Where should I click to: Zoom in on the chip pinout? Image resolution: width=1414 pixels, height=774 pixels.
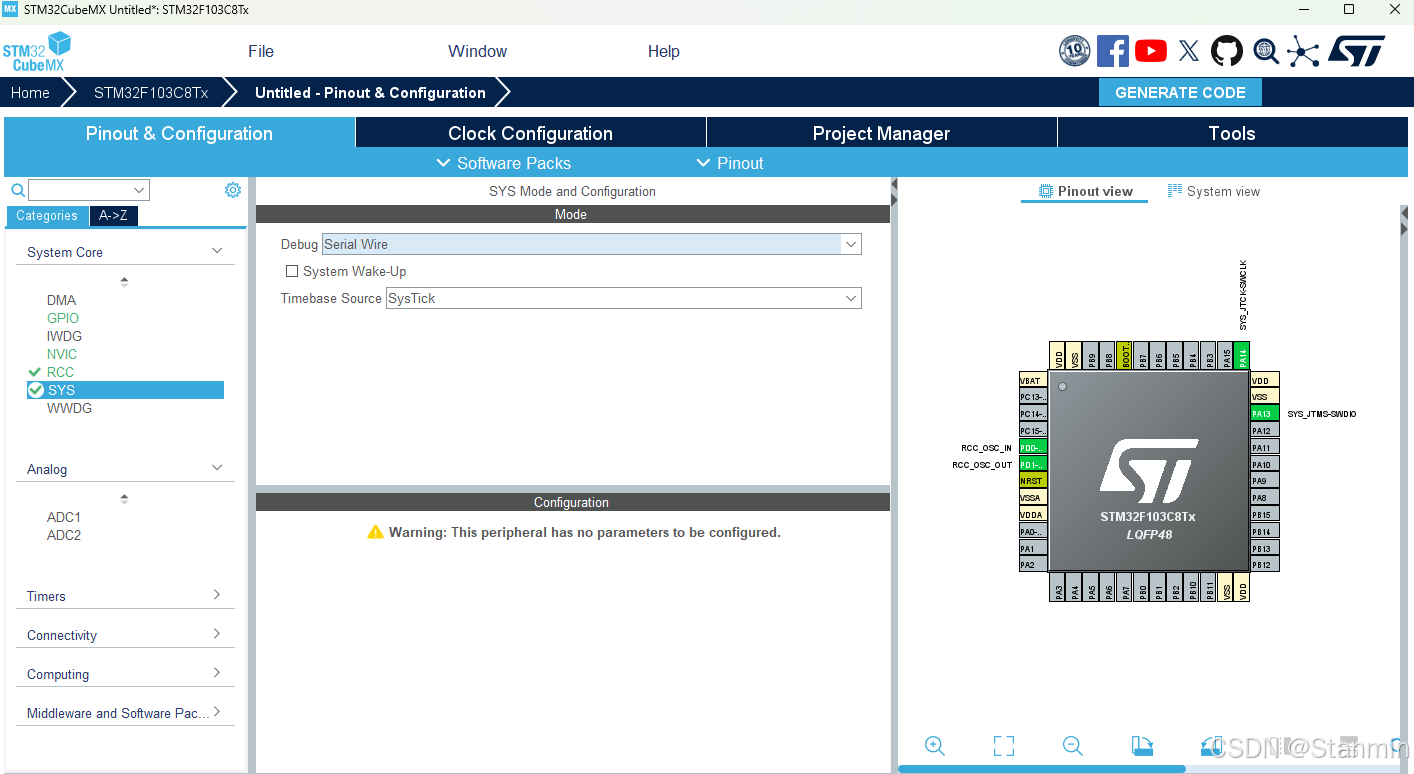pyautogui.click(x=934, y=745)
